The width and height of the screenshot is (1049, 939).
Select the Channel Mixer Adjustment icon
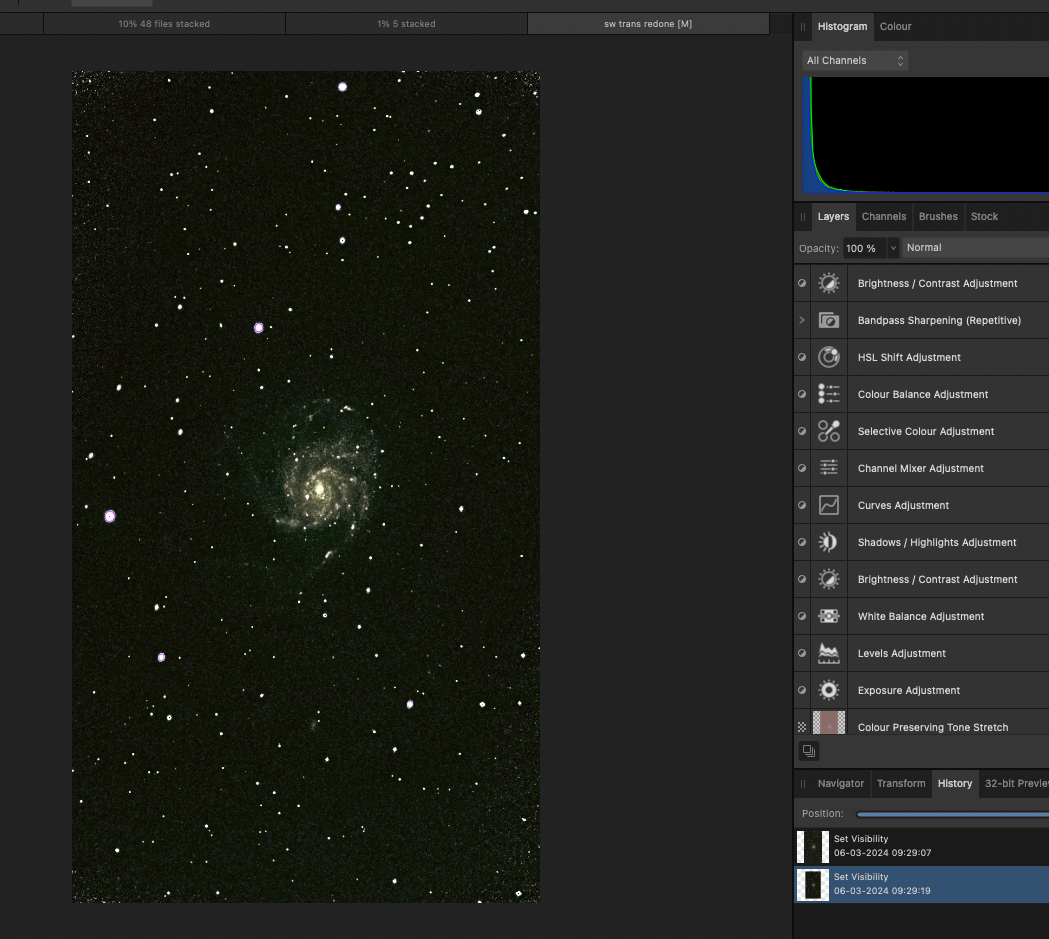pyautogui.click(x=828, y=468)
